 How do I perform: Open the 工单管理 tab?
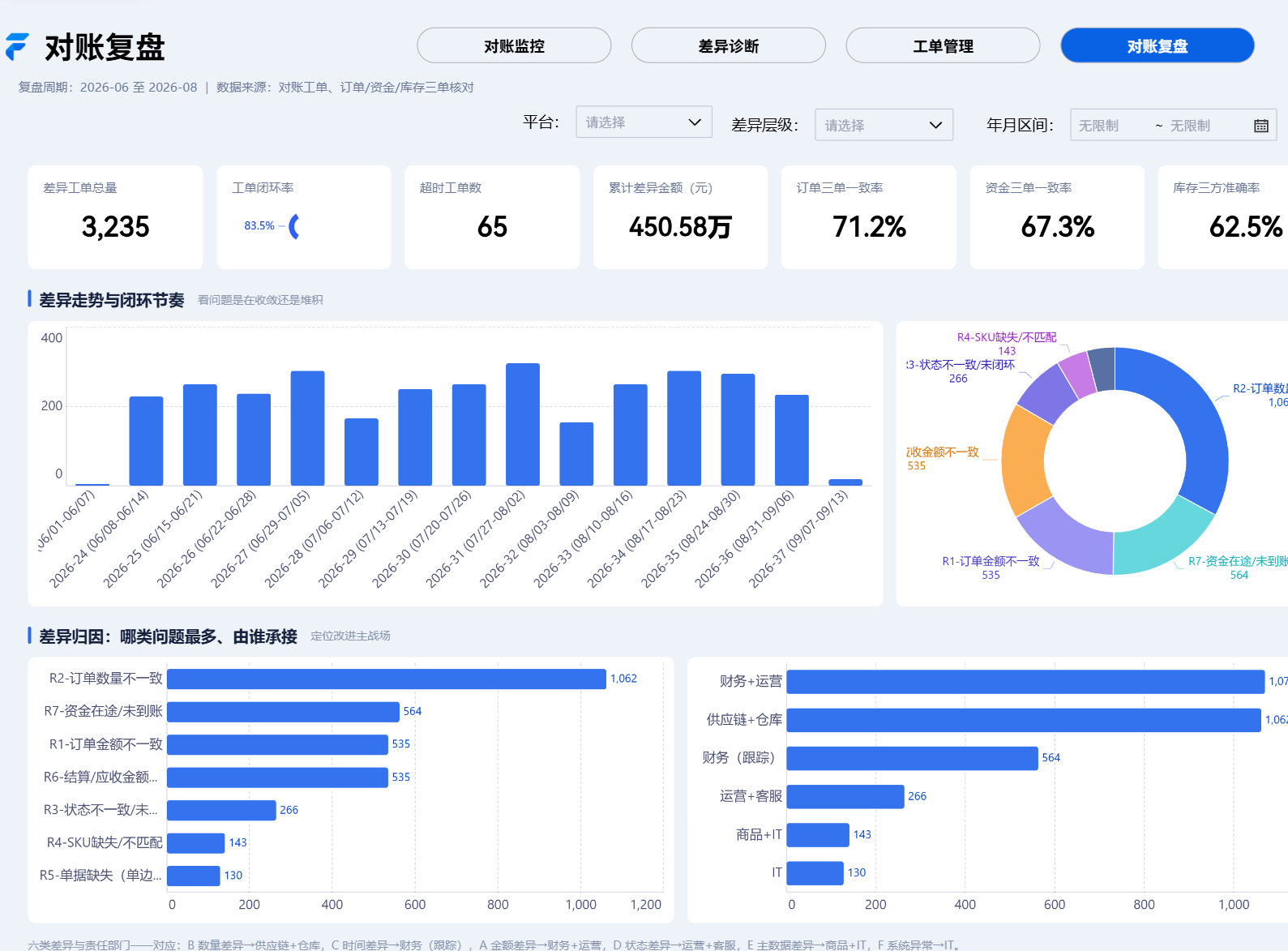pos(943,45)
